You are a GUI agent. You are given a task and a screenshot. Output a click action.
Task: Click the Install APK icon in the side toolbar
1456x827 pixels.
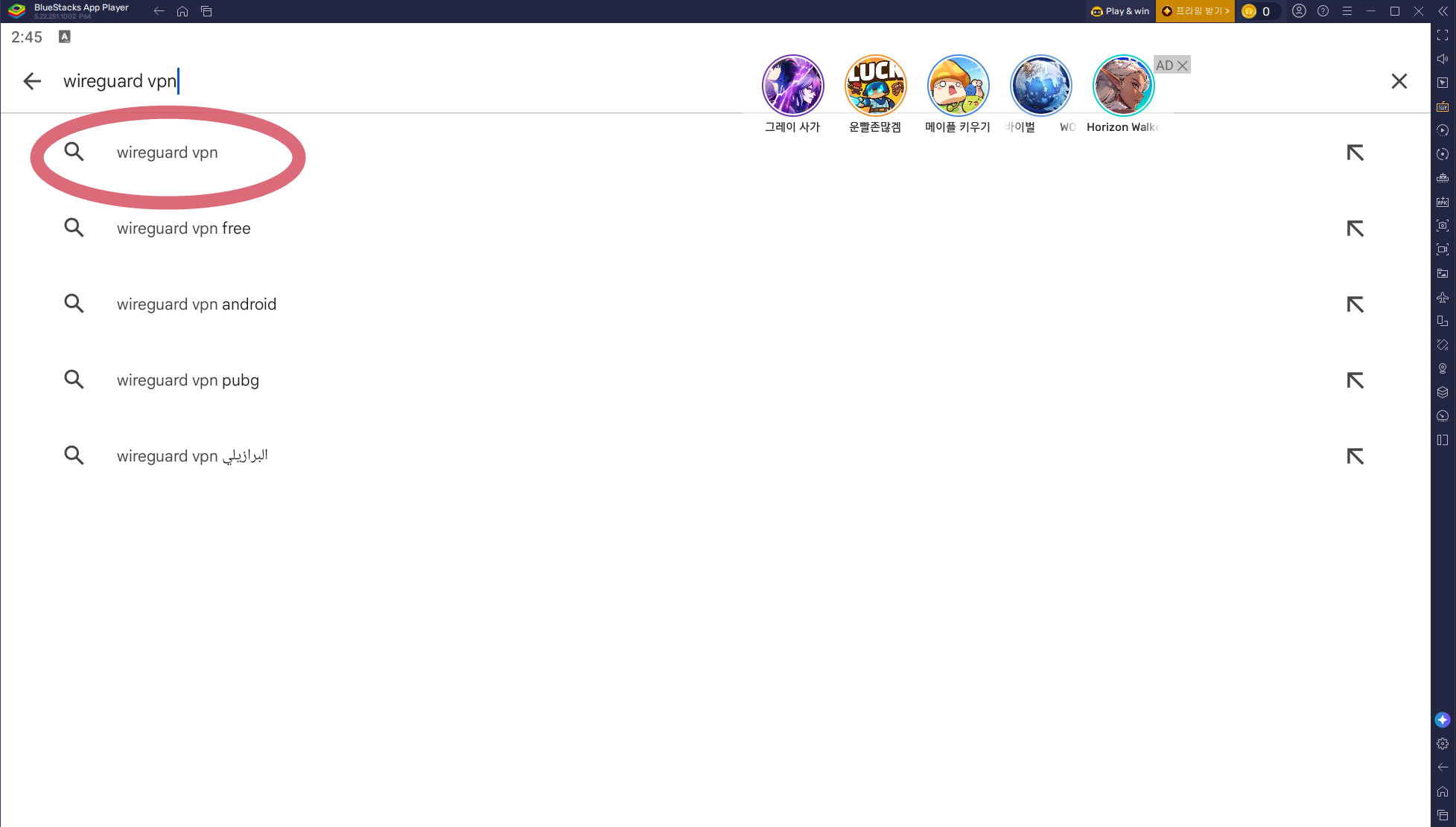coord(1443,202)
